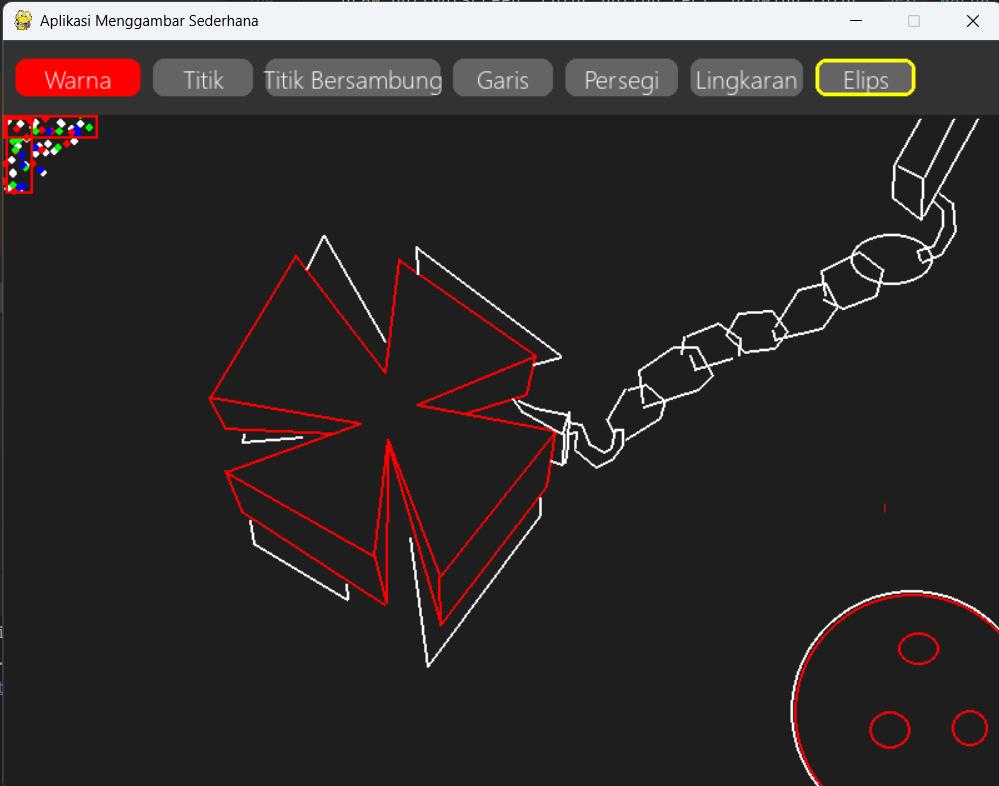999x786 pixels.
Task: Click the short red mark on the right canvas
Action: click(x=884, y=507)
